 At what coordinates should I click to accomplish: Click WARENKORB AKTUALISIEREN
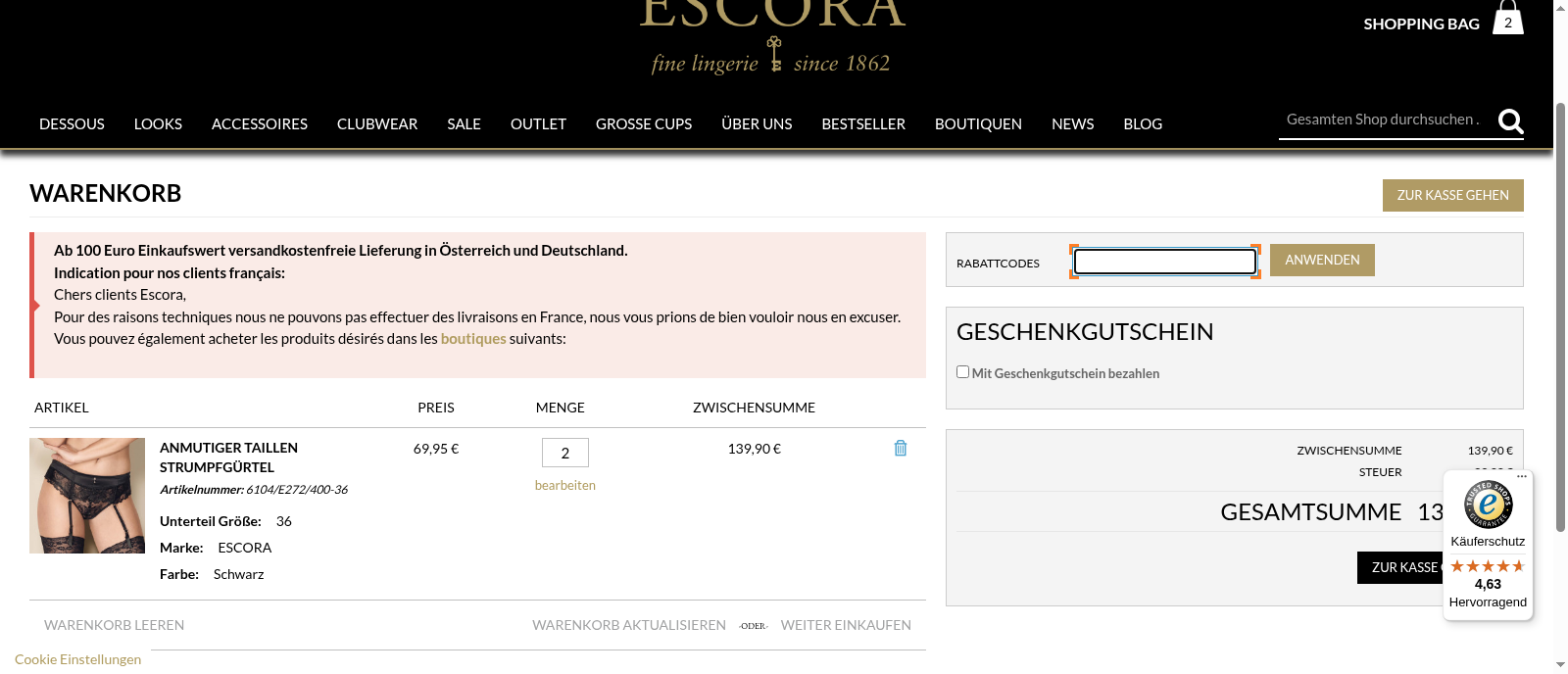tap(629, 625)
